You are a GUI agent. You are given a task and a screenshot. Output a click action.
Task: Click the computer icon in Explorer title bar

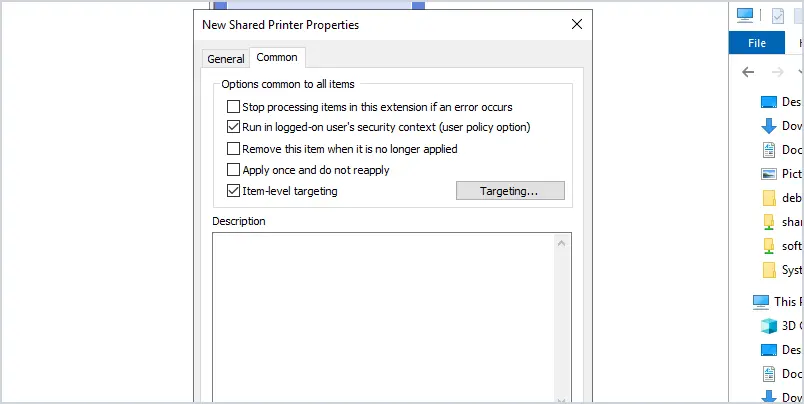745,15
